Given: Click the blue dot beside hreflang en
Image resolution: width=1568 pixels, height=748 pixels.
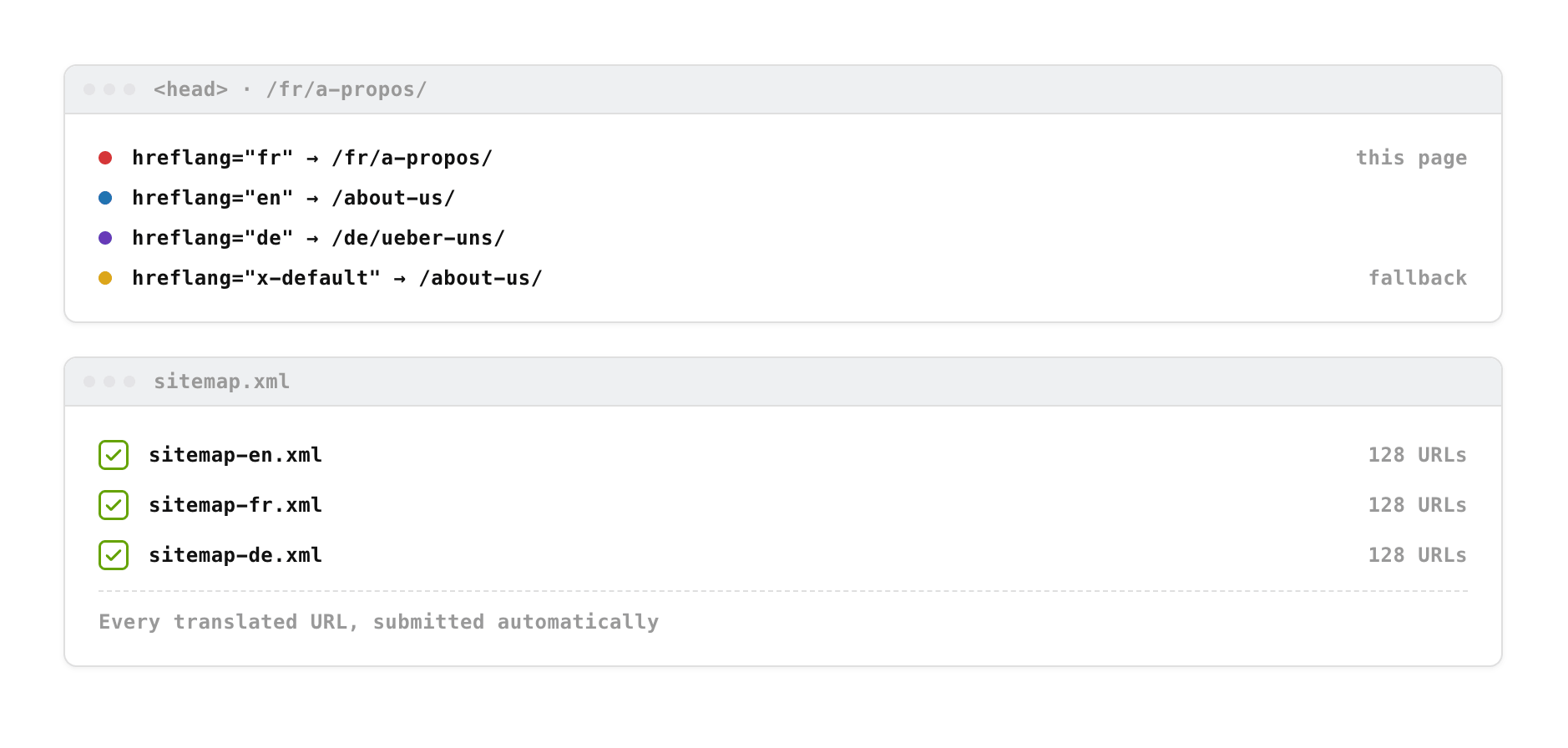Looking at the screenshot, I should [105, 198].
